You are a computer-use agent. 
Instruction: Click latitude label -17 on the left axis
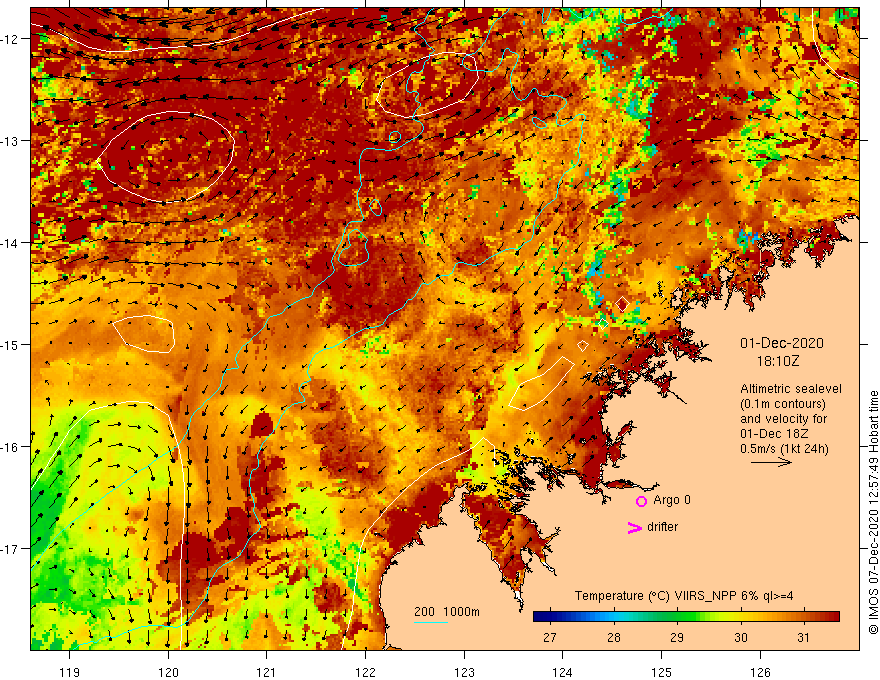click(x=10, y=549)
